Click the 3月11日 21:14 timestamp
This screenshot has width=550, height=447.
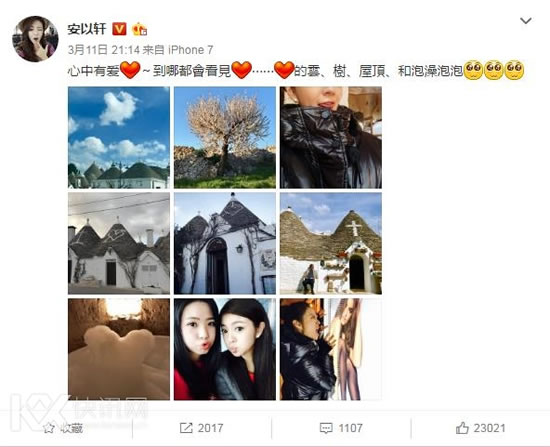[104, 50]
